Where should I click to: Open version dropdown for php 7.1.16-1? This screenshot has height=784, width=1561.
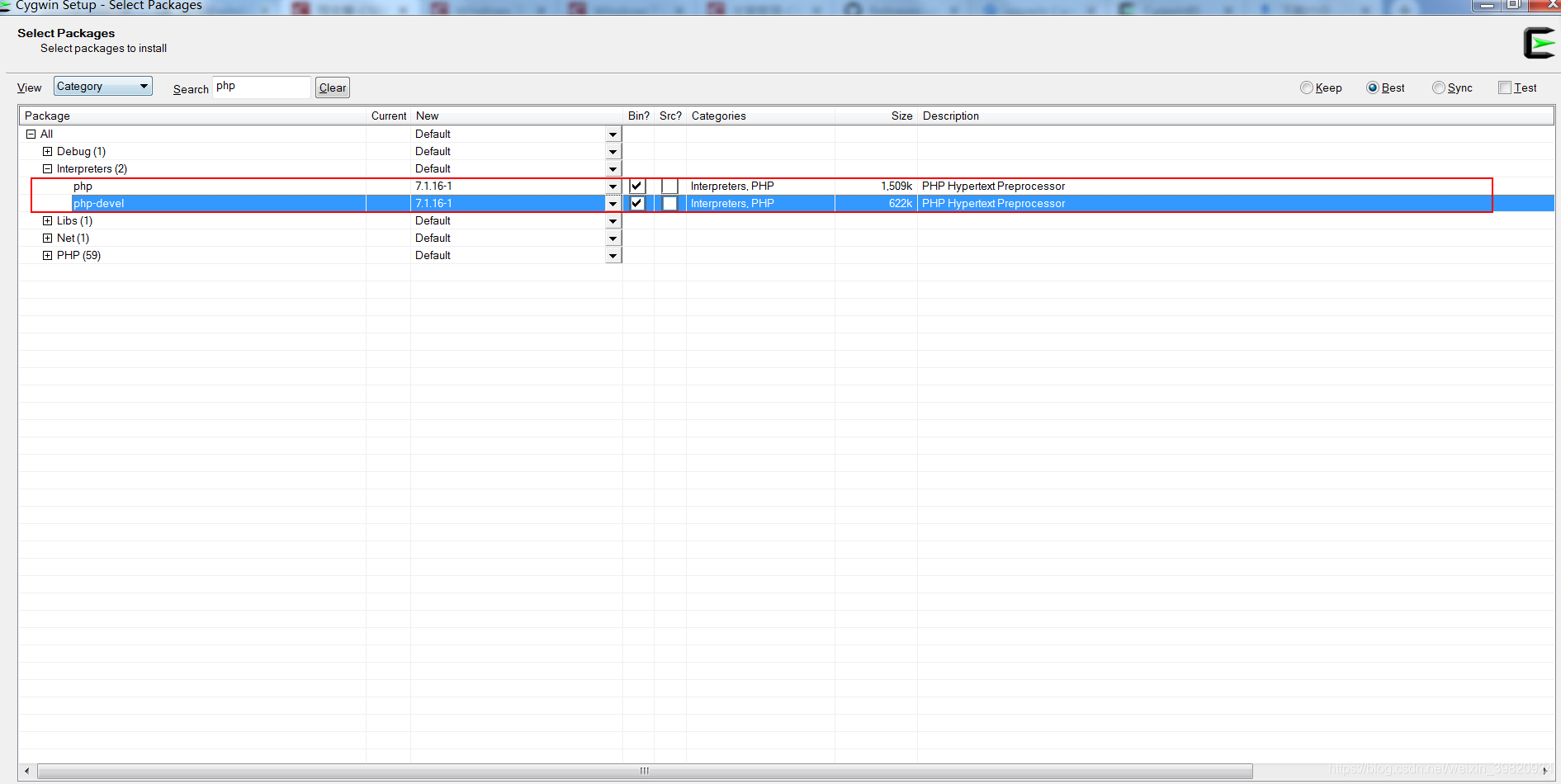point(613,187)
